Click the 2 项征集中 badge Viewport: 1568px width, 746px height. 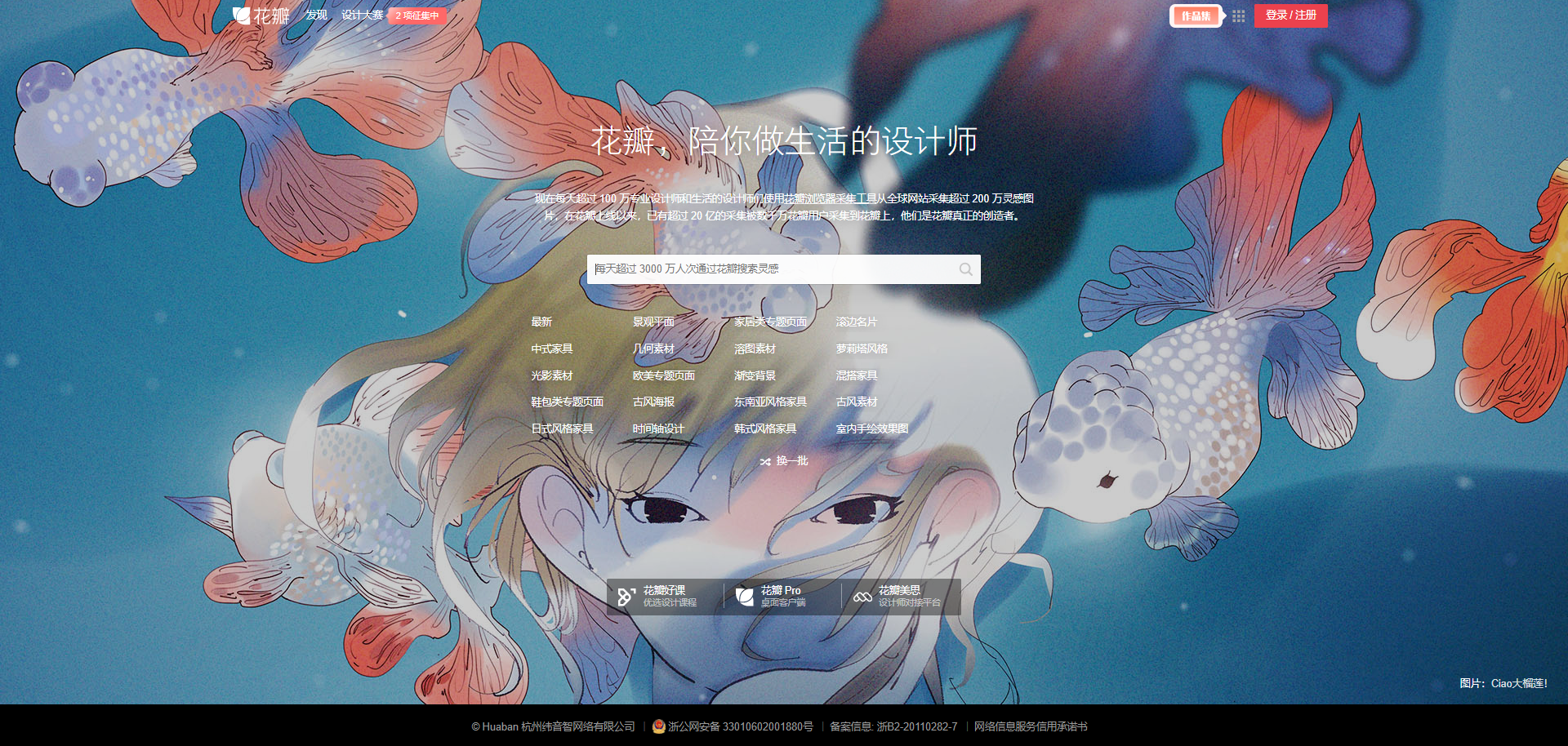coord(416,16)
